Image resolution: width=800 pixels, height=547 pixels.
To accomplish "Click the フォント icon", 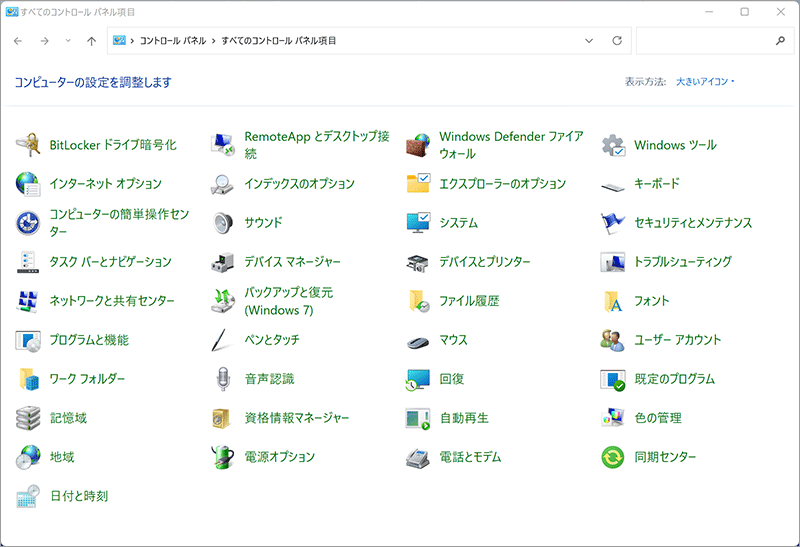I will (x=613, y=301).
